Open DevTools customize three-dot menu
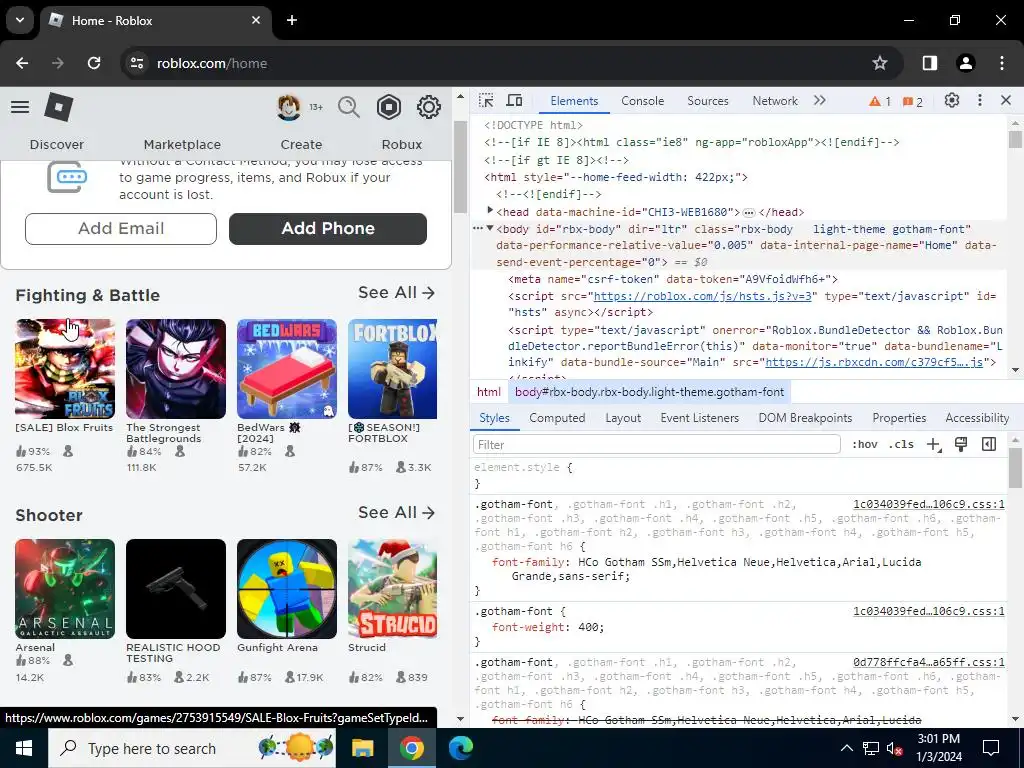 click(x=980, y=101)
